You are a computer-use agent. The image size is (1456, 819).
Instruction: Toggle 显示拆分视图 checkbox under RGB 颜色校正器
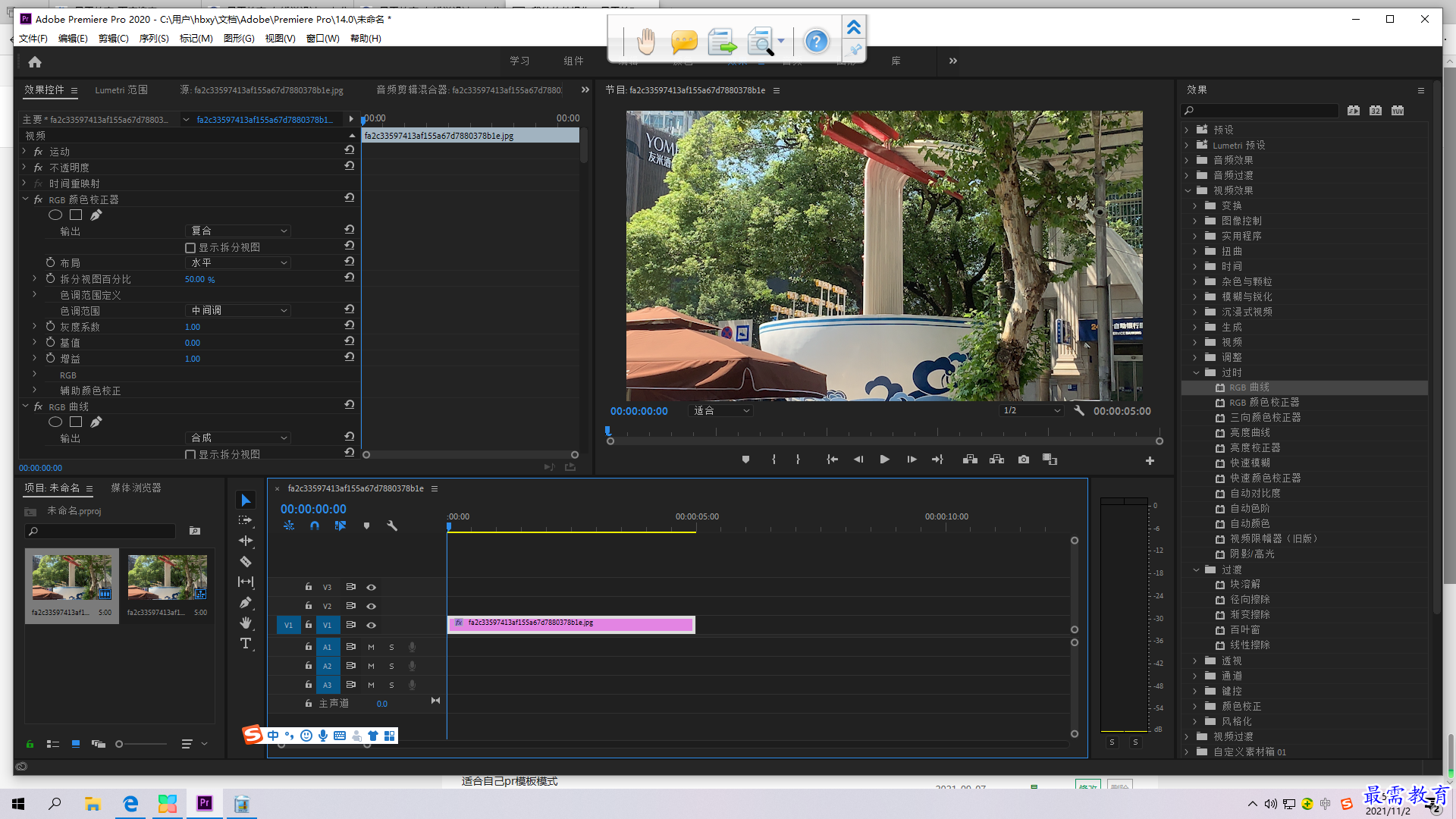[x=190, y=247]
